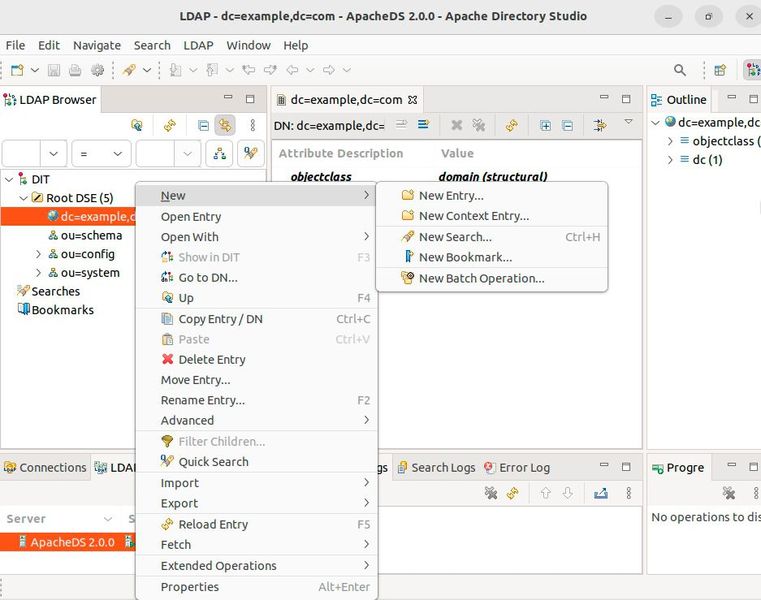Open the File menu
The width and height of the screenshot is (761, 600).
[16, 46]
